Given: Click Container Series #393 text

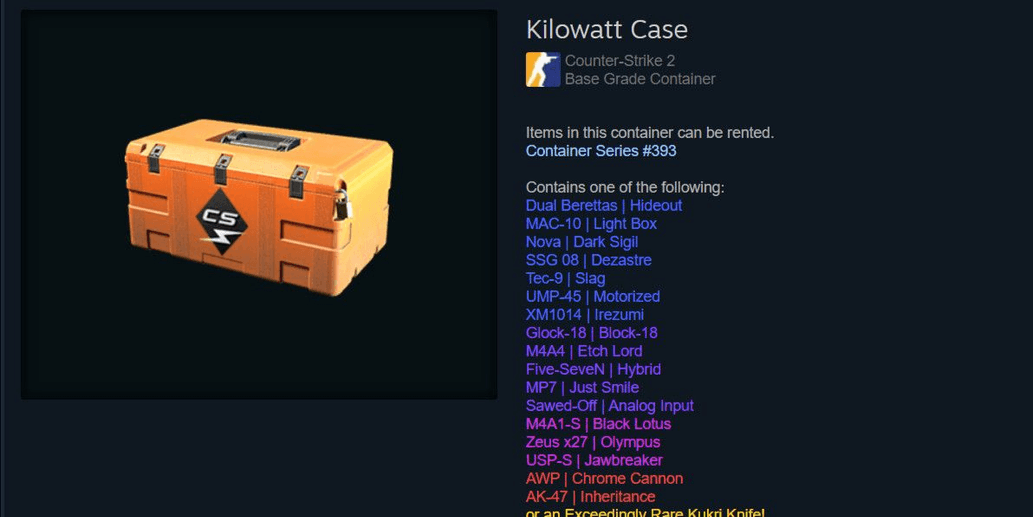Looking at the screenshot, I should click(601, 151).
